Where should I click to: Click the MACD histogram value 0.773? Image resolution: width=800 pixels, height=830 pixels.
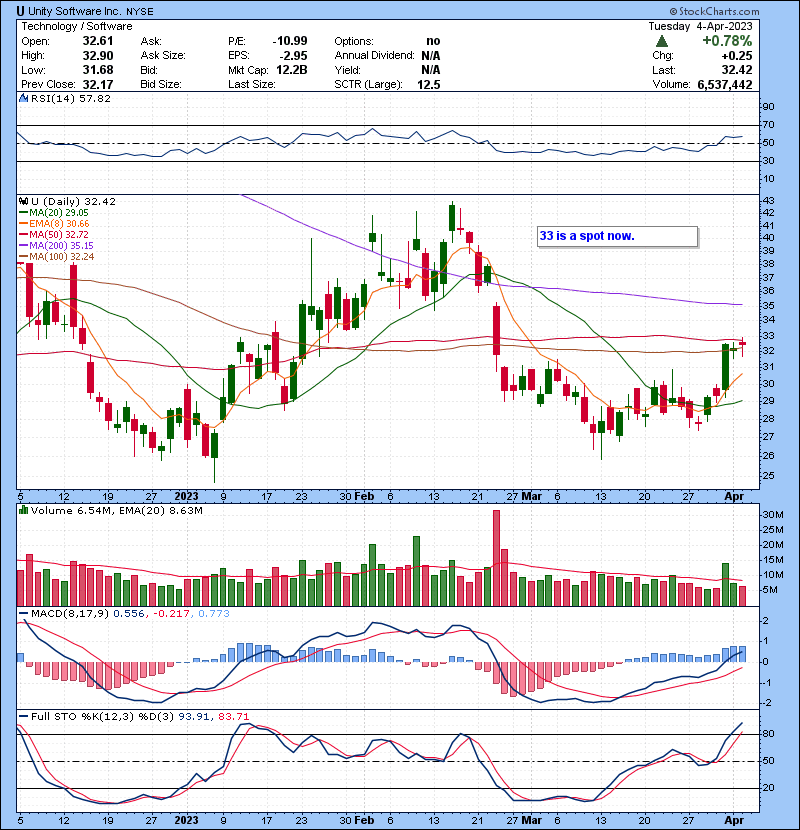click(213, 614)
